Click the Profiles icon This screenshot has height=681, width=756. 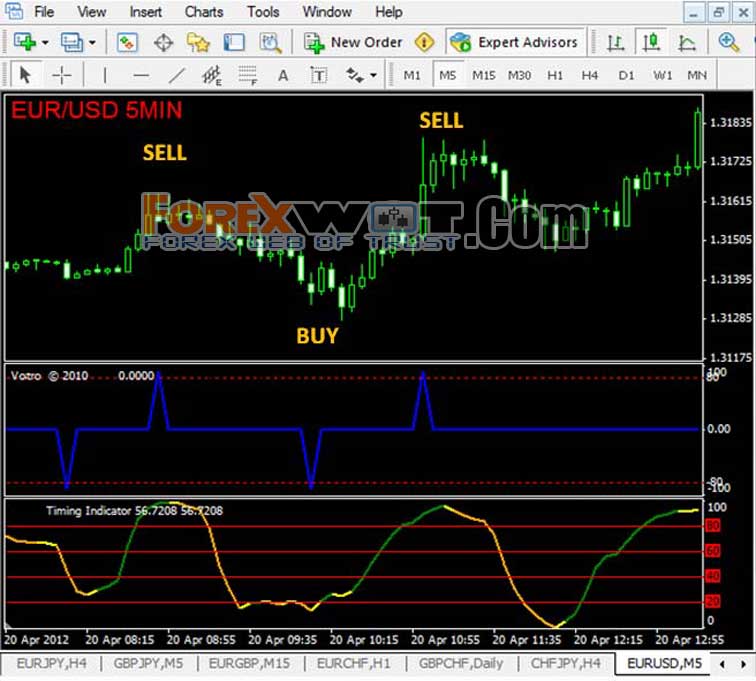point(72,42)
